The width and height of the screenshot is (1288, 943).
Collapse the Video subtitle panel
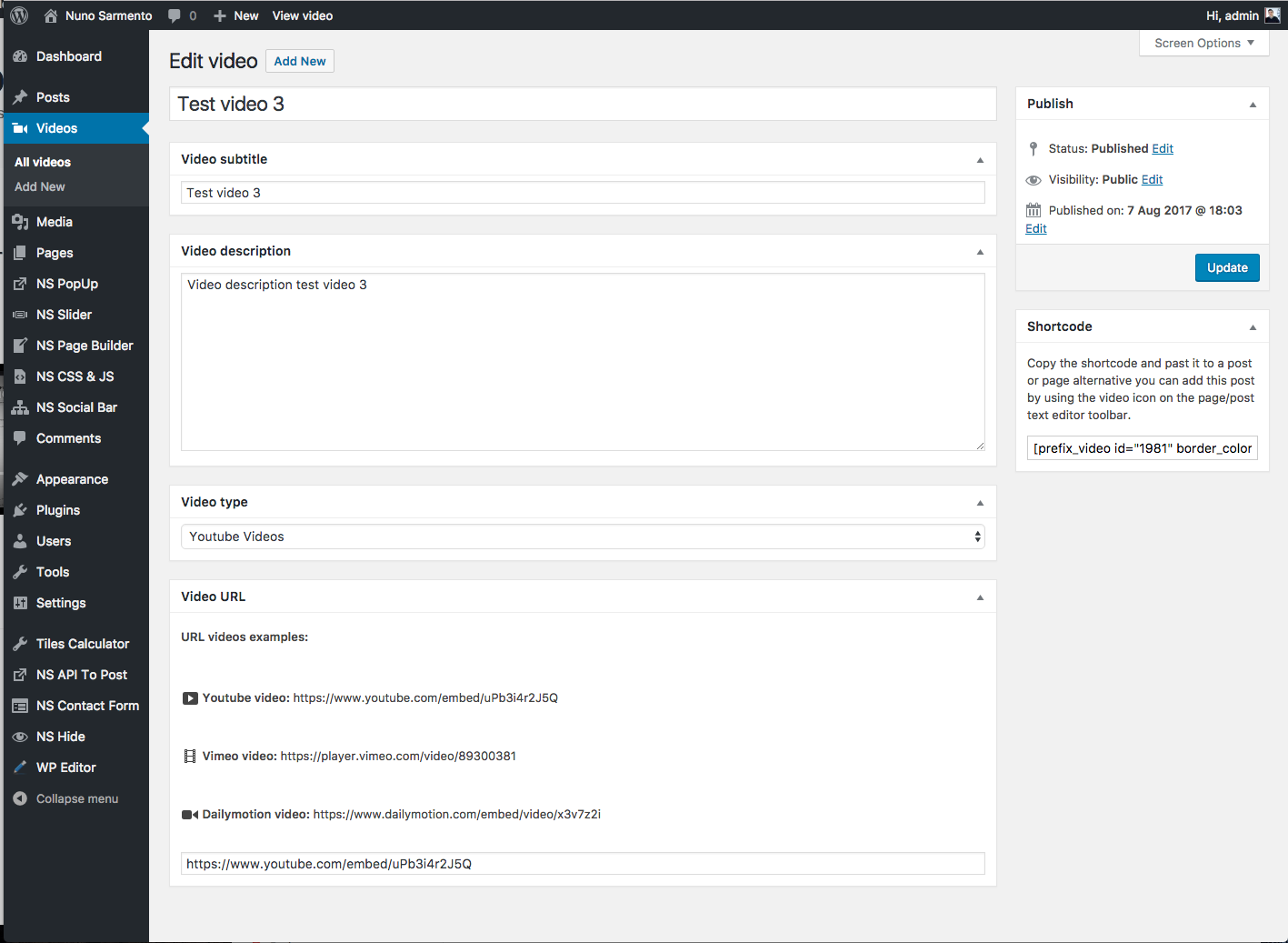click(x=980, y=160)
